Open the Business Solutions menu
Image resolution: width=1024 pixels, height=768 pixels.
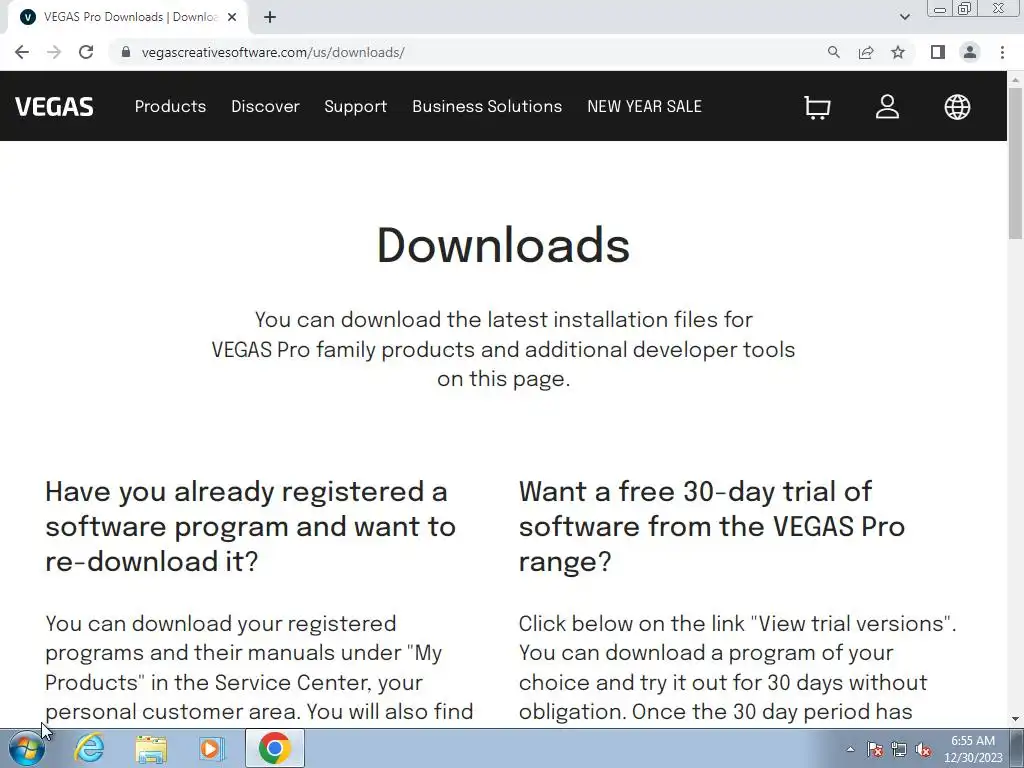(487, 106)
